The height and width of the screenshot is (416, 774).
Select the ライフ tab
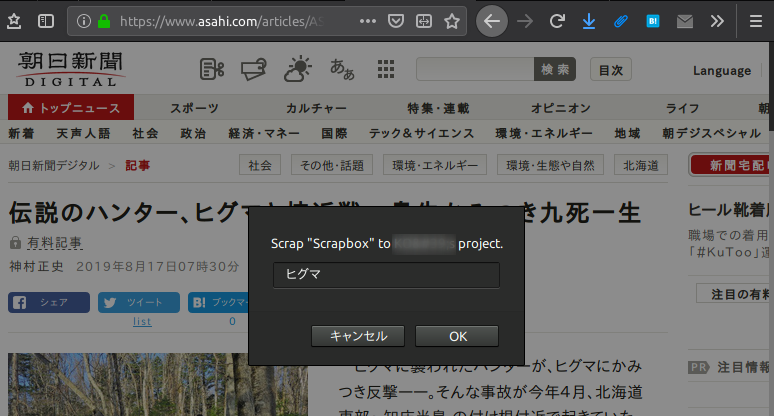click(x=683, y=108)
